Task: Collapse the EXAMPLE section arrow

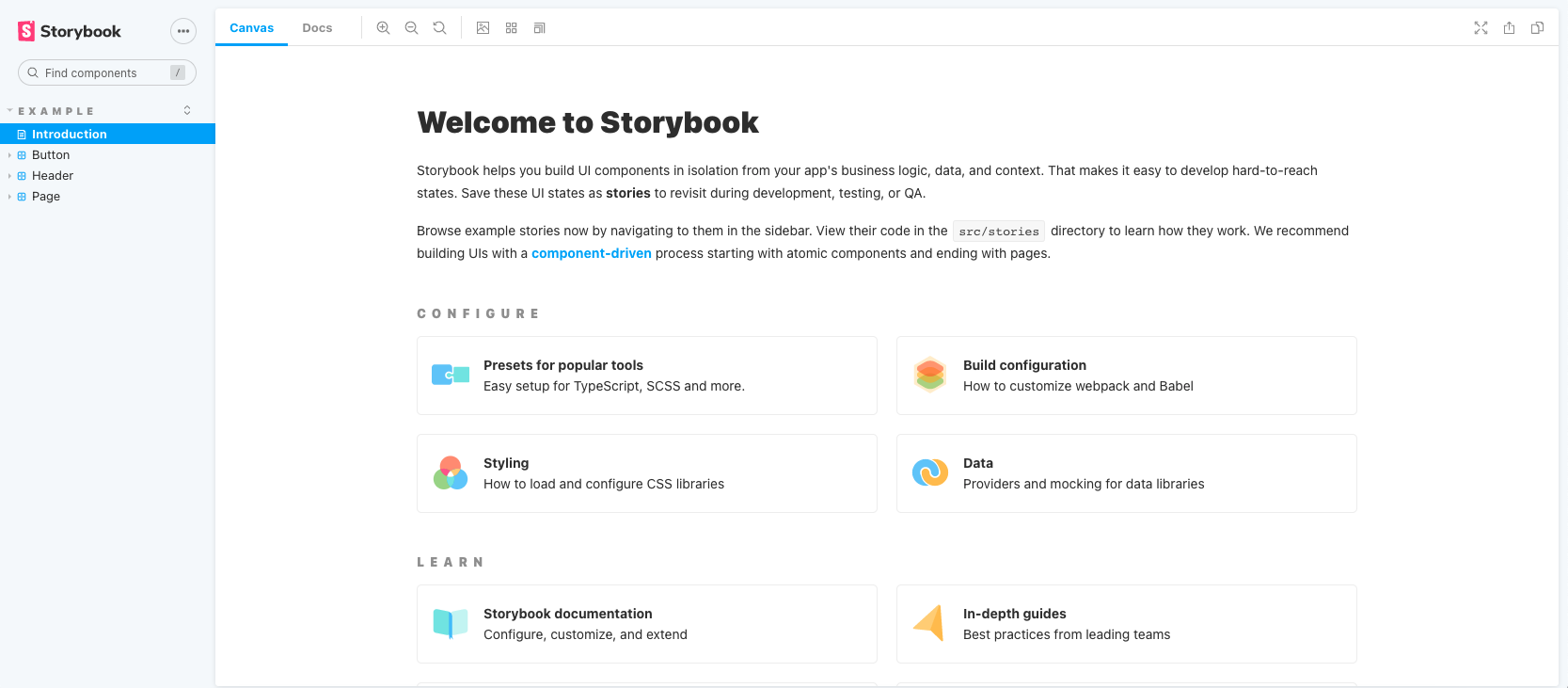Action: [9, 111]
